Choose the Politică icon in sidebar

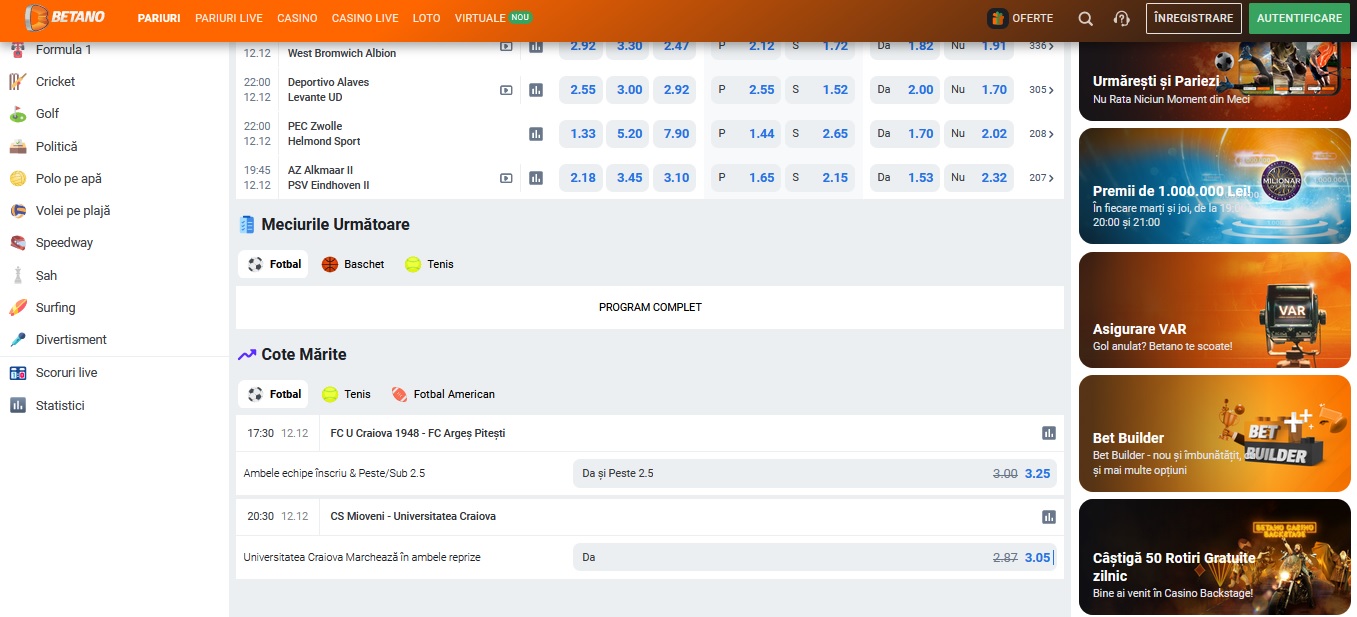point(18,147)
